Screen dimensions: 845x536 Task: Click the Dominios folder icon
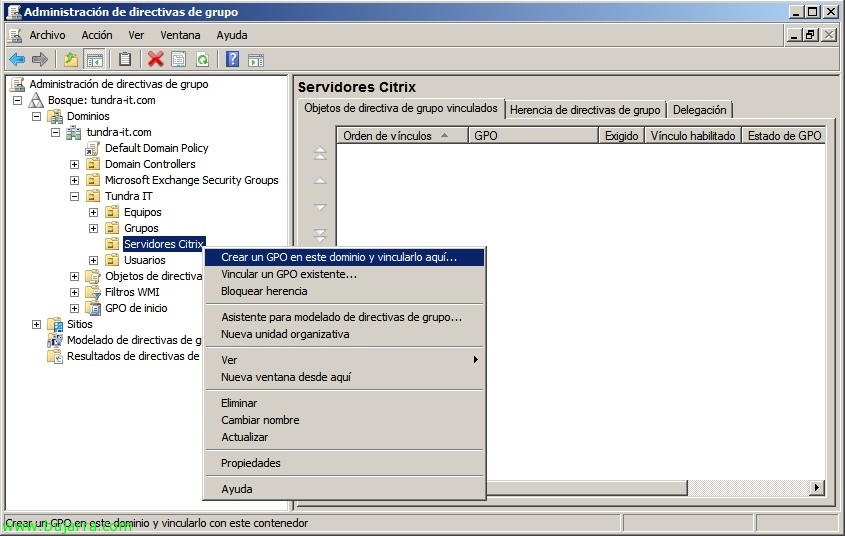[55, 116]
